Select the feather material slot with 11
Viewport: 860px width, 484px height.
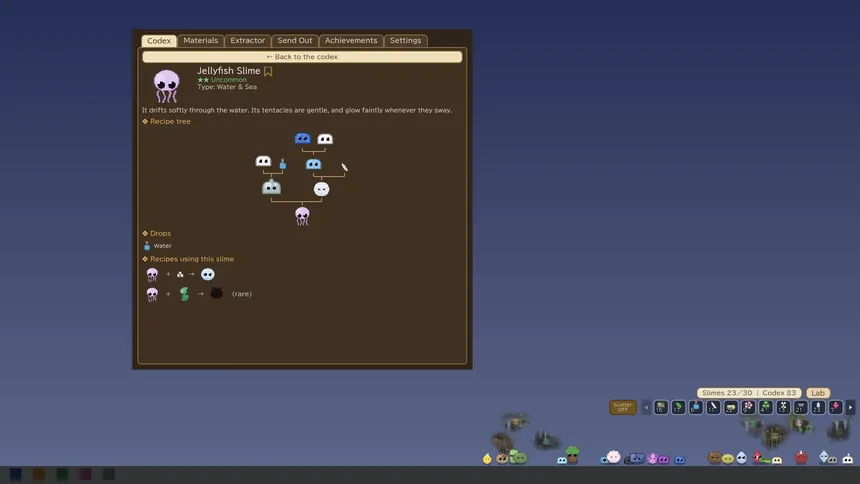[x=713, y=407]
